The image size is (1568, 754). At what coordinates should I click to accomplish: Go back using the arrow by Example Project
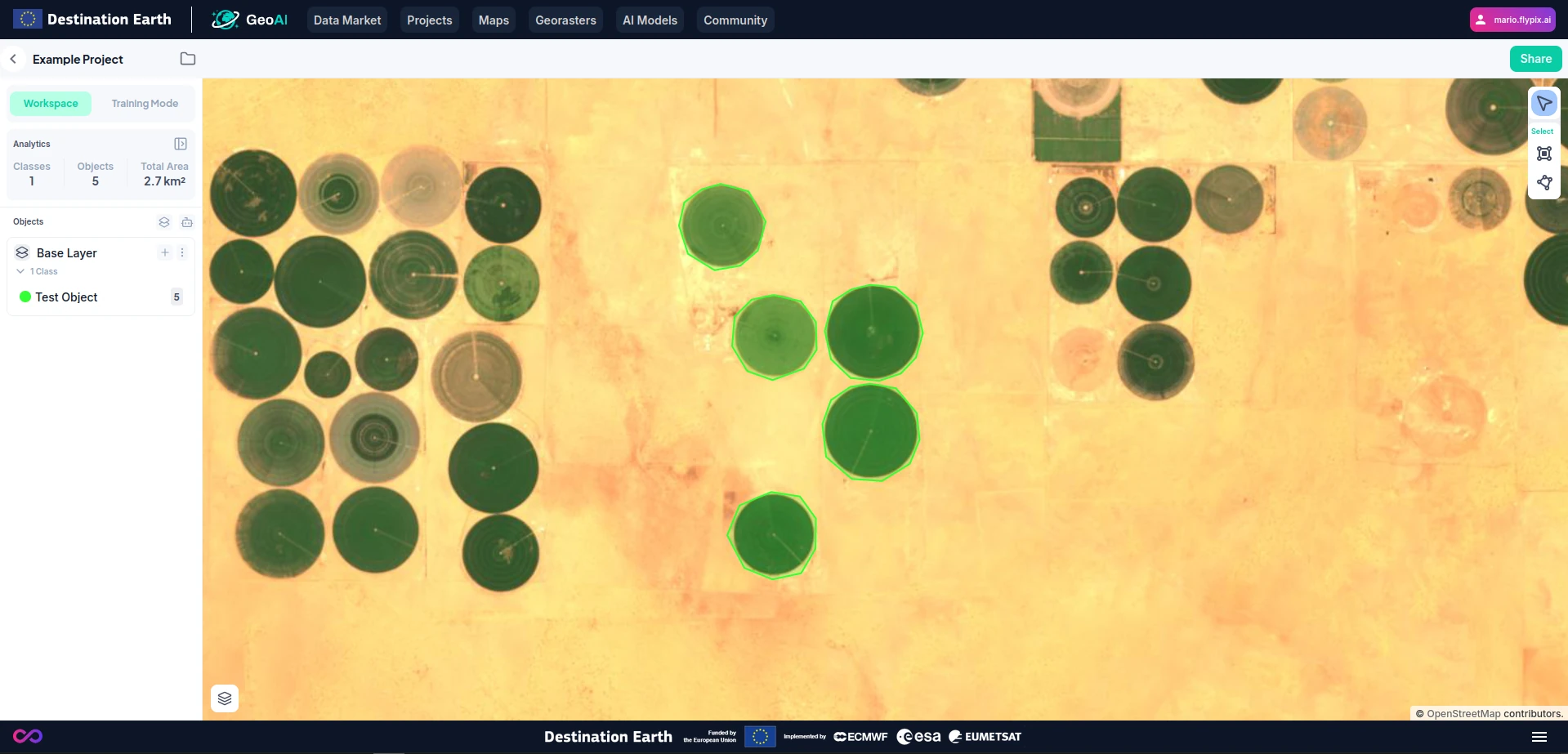(x=13, y=59)
